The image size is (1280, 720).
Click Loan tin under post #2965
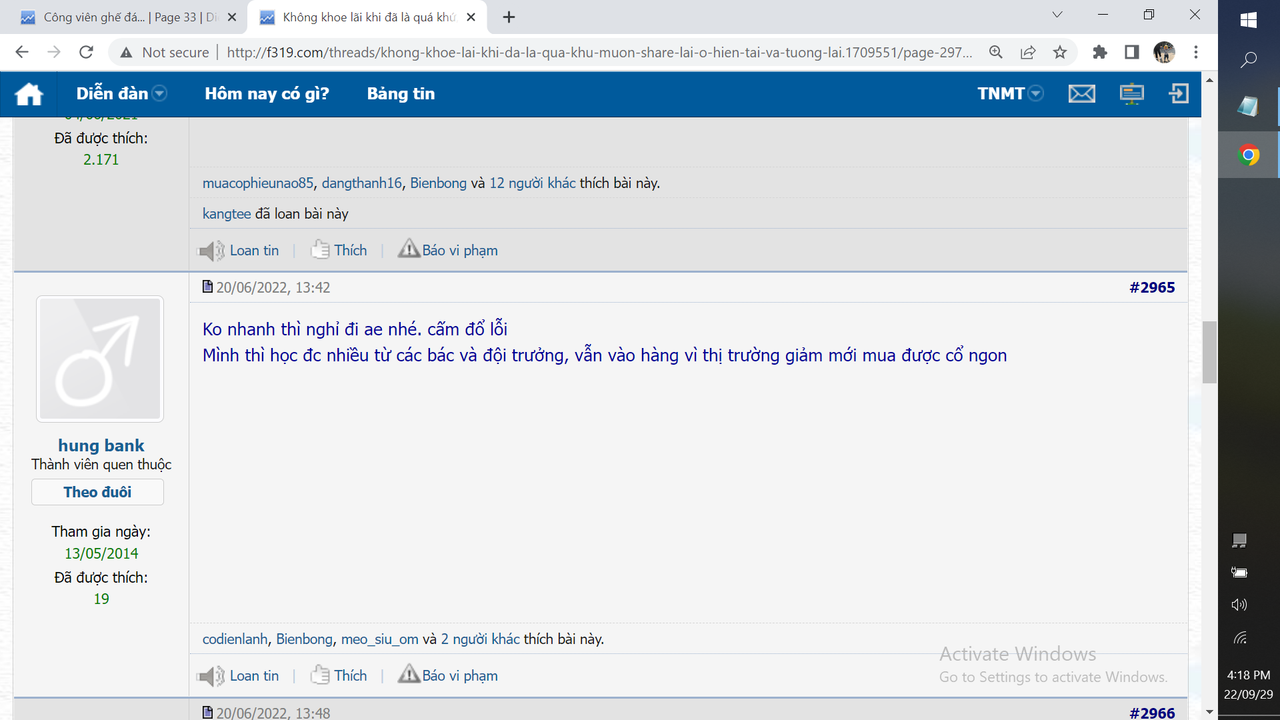[x=239, y=676]
